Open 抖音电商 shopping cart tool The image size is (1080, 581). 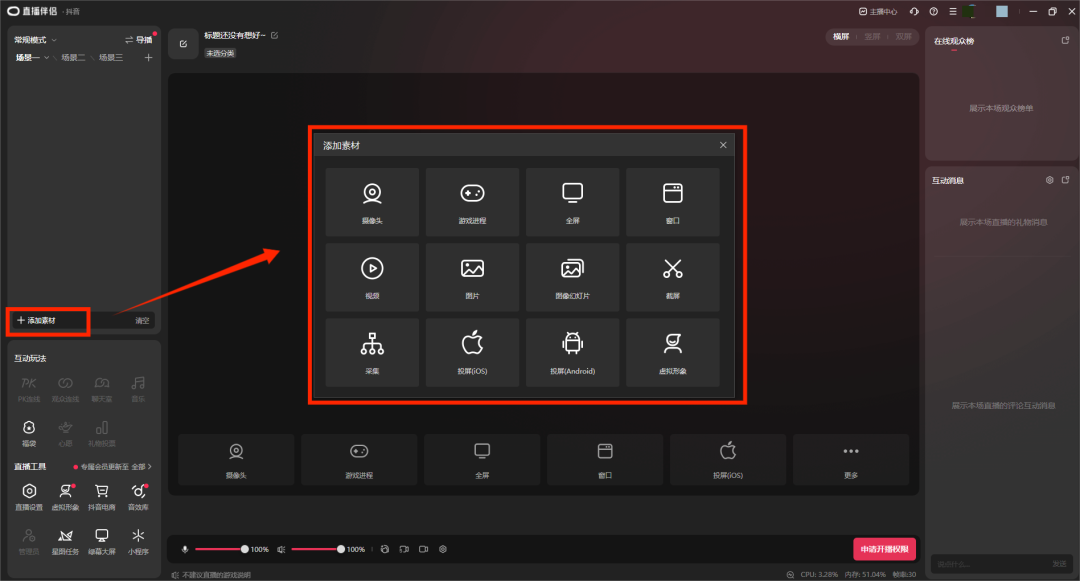coord(101,496)
